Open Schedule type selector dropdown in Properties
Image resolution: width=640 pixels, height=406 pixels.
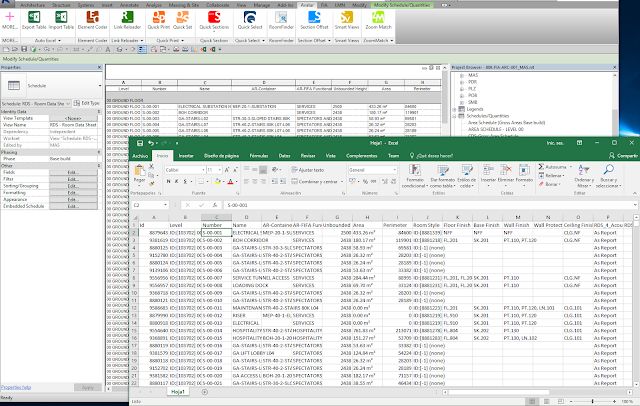pyautogui.click(x=100, y=86)
